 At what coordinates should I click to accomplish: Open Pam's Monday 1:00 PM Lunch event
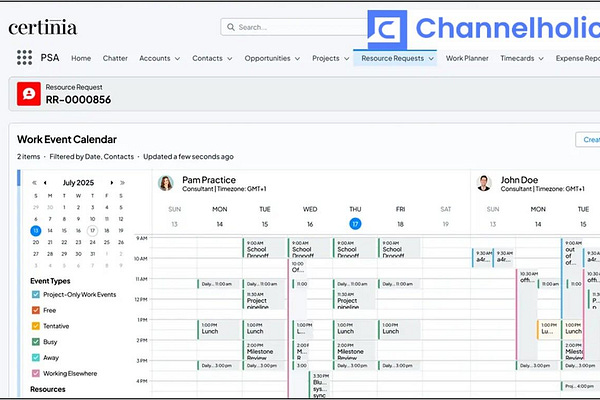220,329
